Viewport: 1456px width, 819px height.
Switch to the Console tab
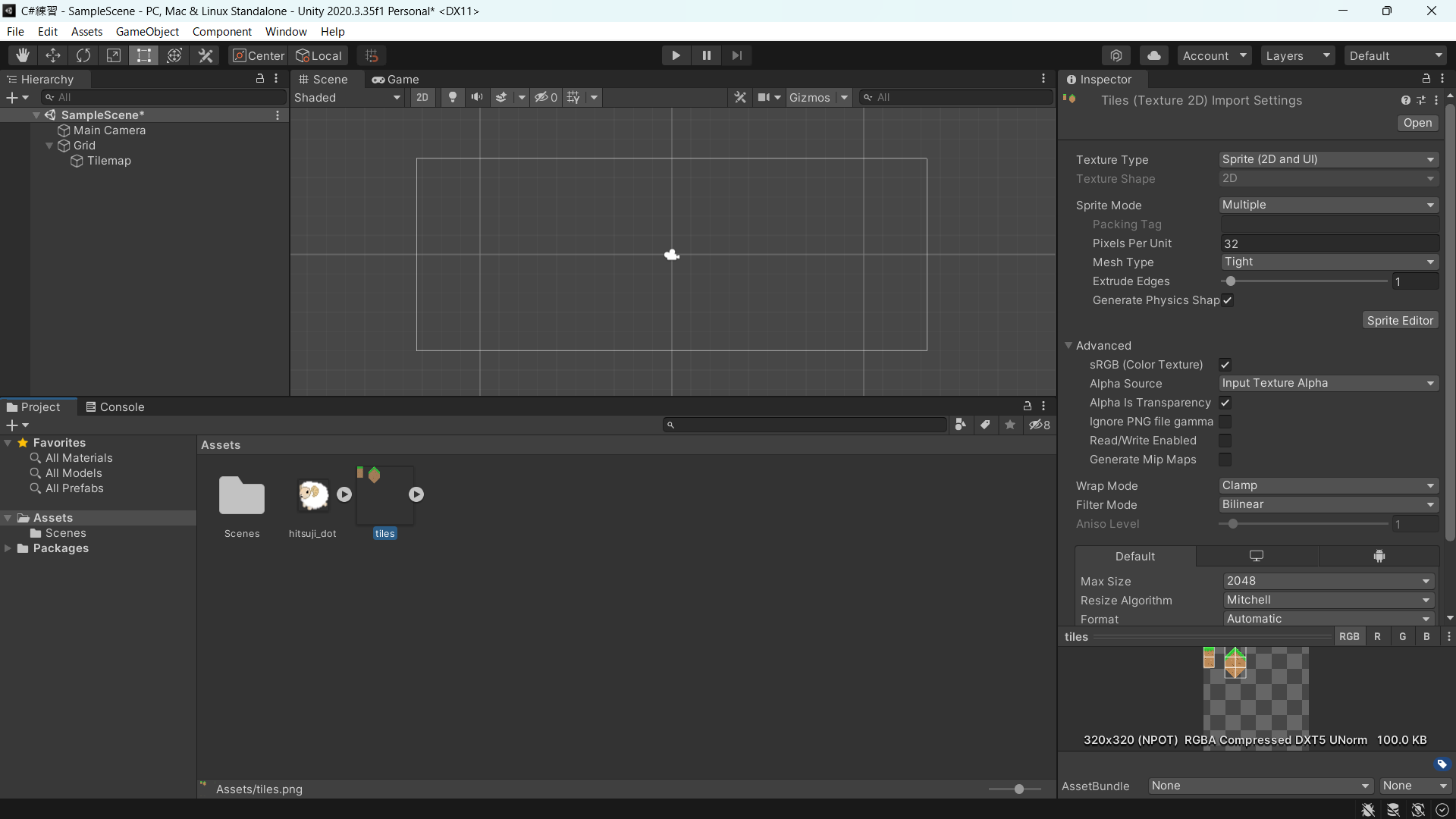[115, 407]
